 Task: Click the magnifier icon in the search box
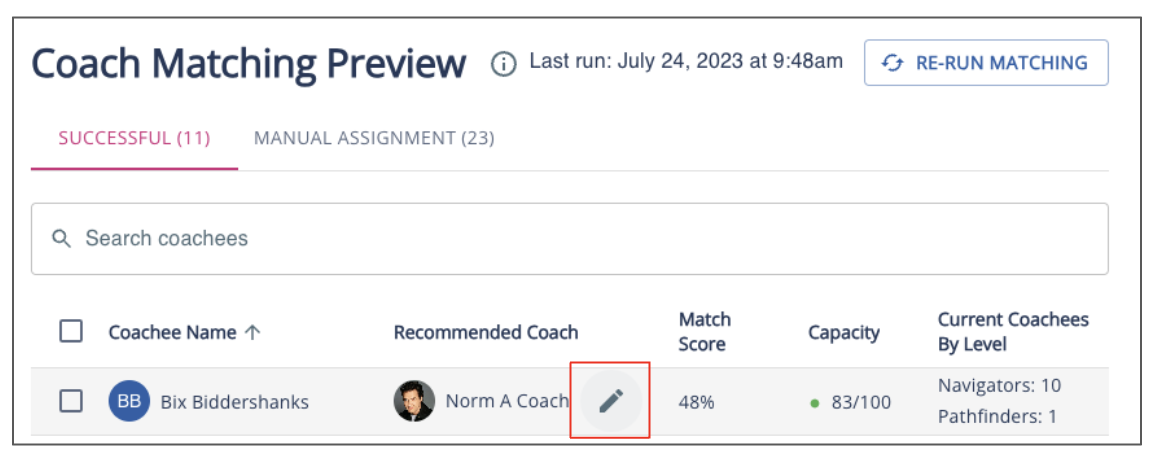coord(62,239)
